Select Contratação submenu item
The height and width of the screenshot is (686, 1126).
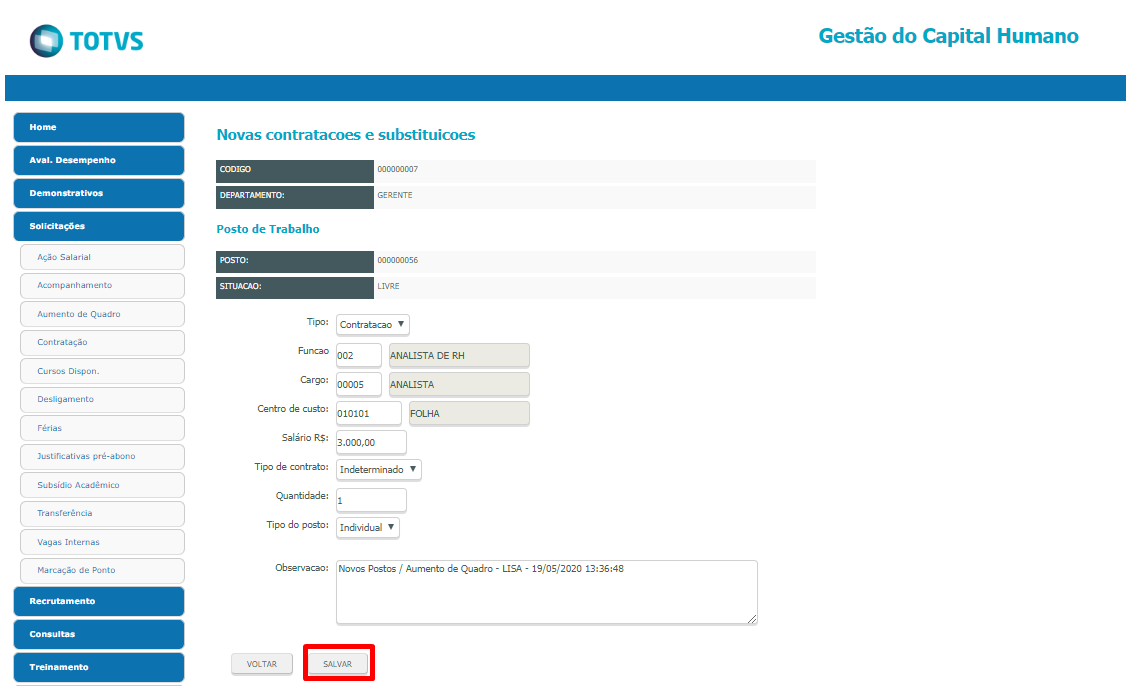tap(103, 343)
